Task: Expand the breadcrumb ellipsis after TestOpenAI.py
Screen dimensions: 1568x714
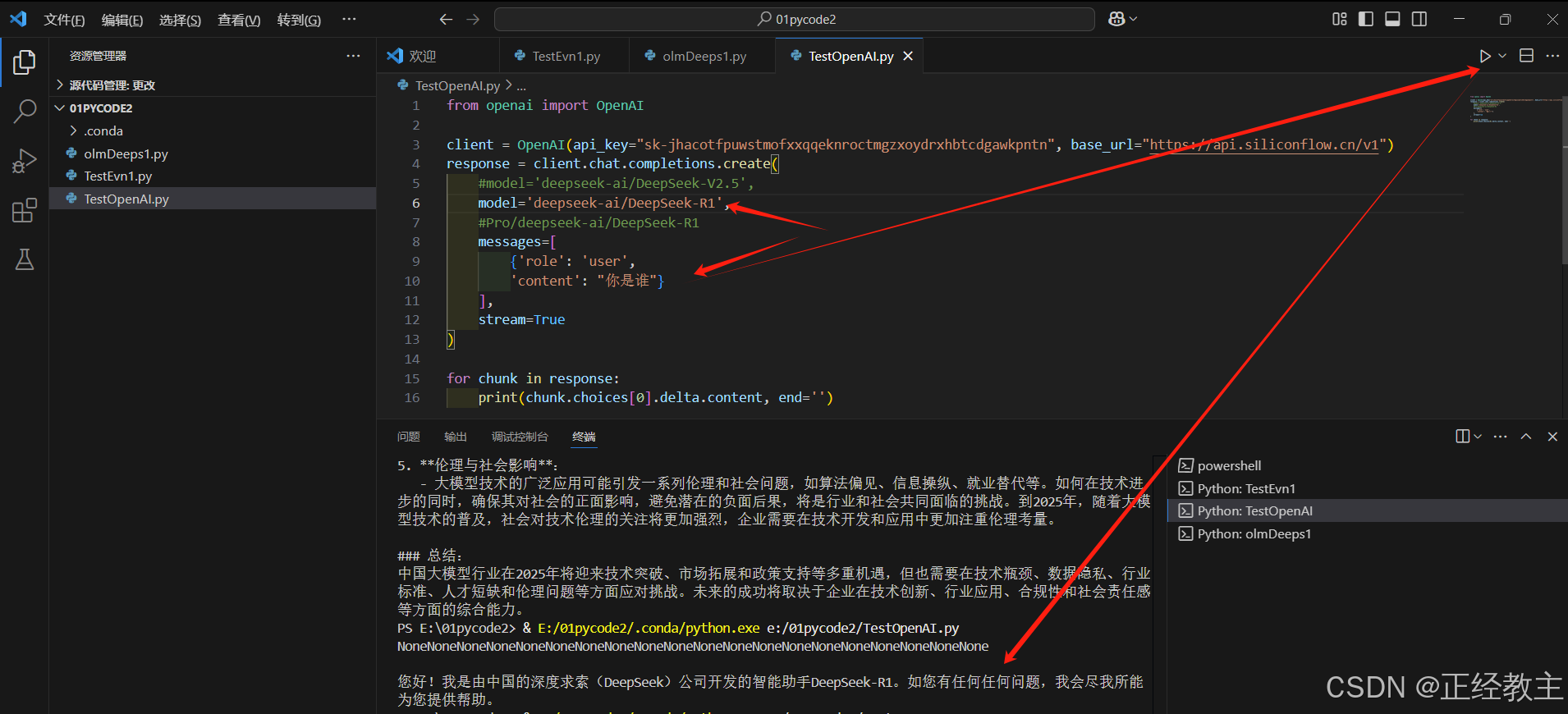Action: [x=521, y=85]
